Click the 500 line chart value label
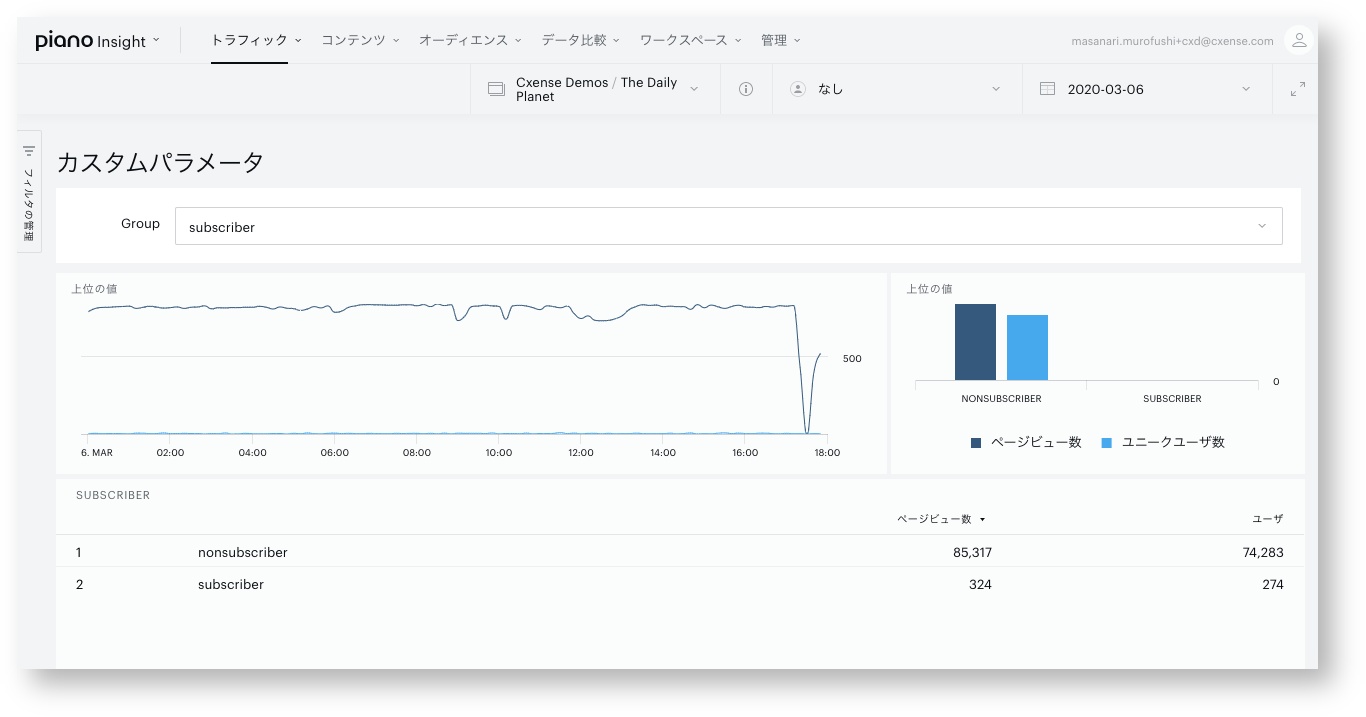Image resolution: width=1366 pixels, height=717 pixels. (x=851, y=358)
